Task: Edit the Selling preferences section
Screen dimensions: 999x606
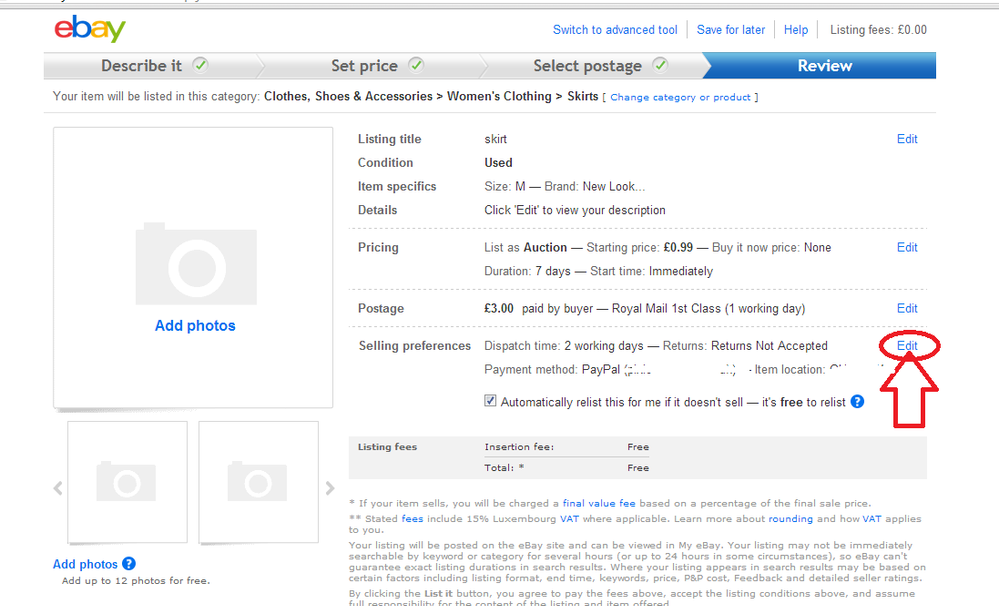Action: [907, 345]
